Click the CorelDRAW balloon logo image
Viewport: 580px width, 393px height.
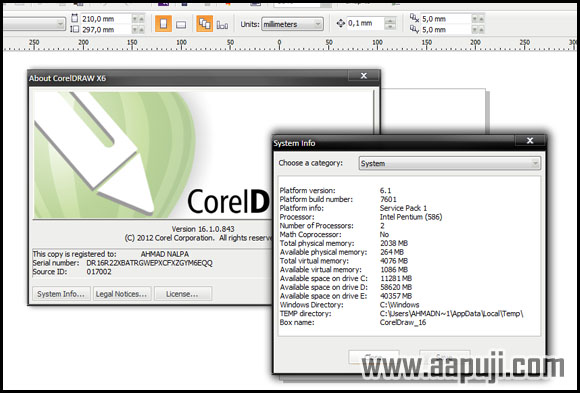tap(115, 155)
